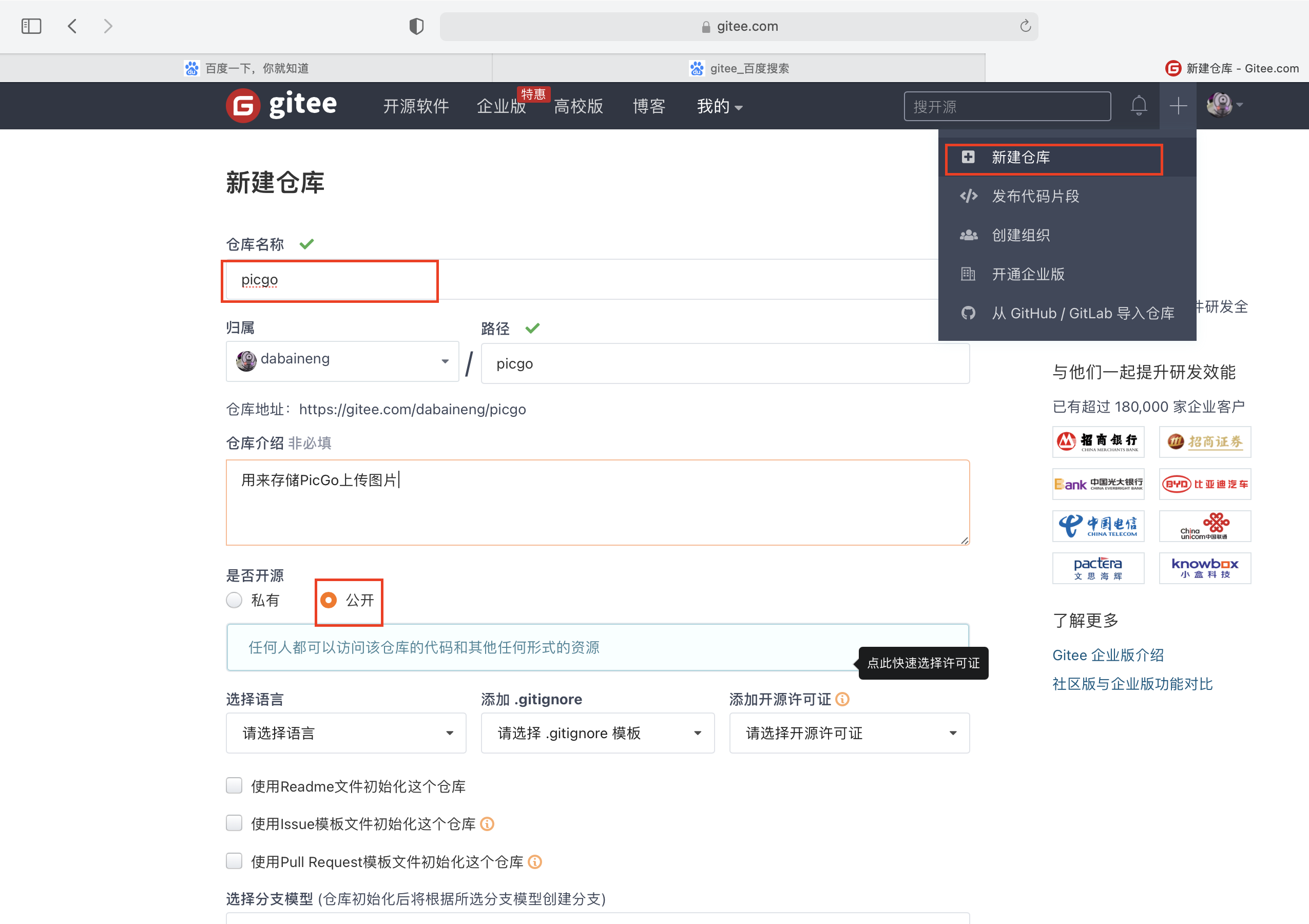
Task: Select 创建组织 menu entry
Action: [x=1067, y=235]
